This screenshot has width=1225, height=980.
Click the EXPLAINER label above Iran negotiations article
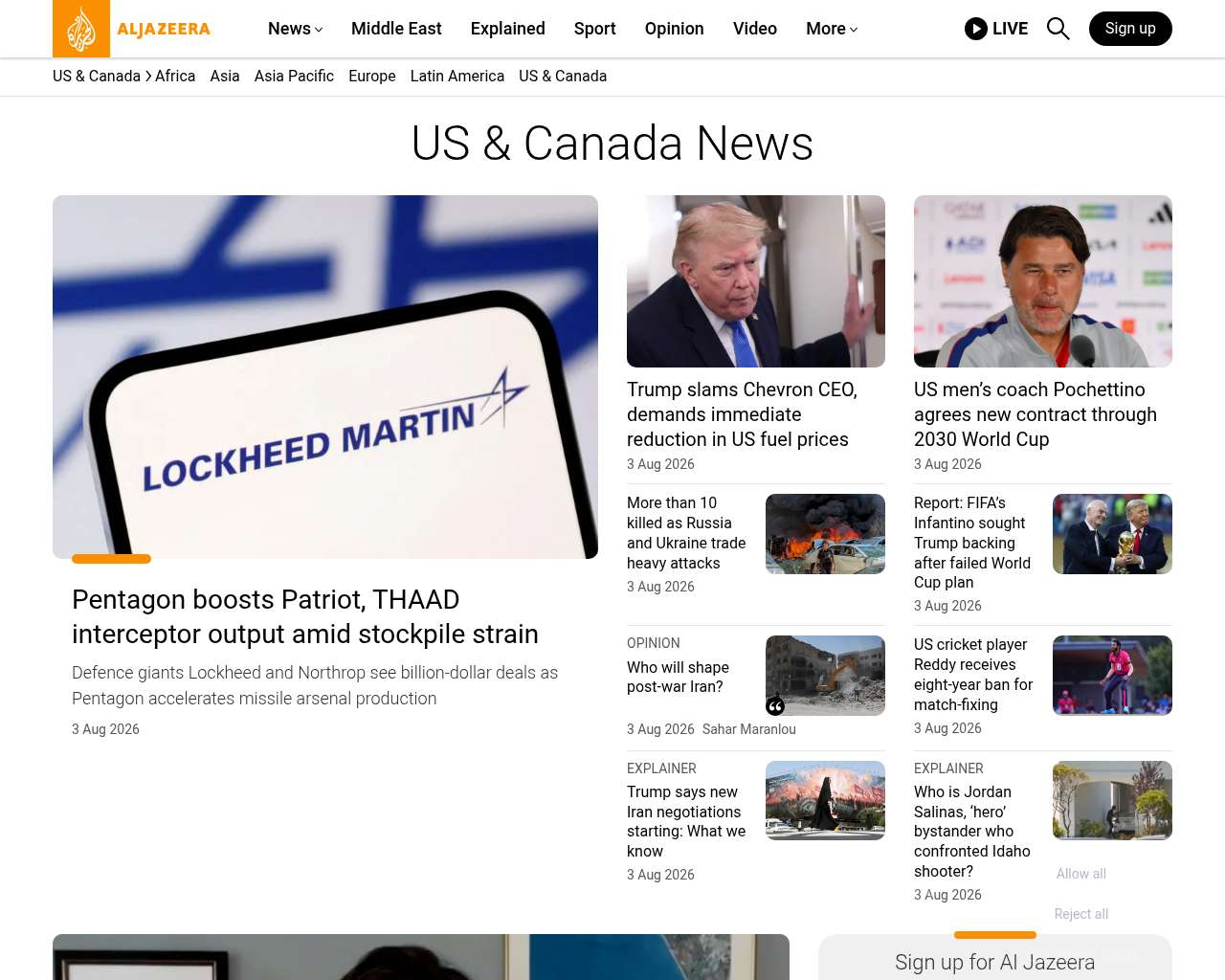tap(661, 768)
